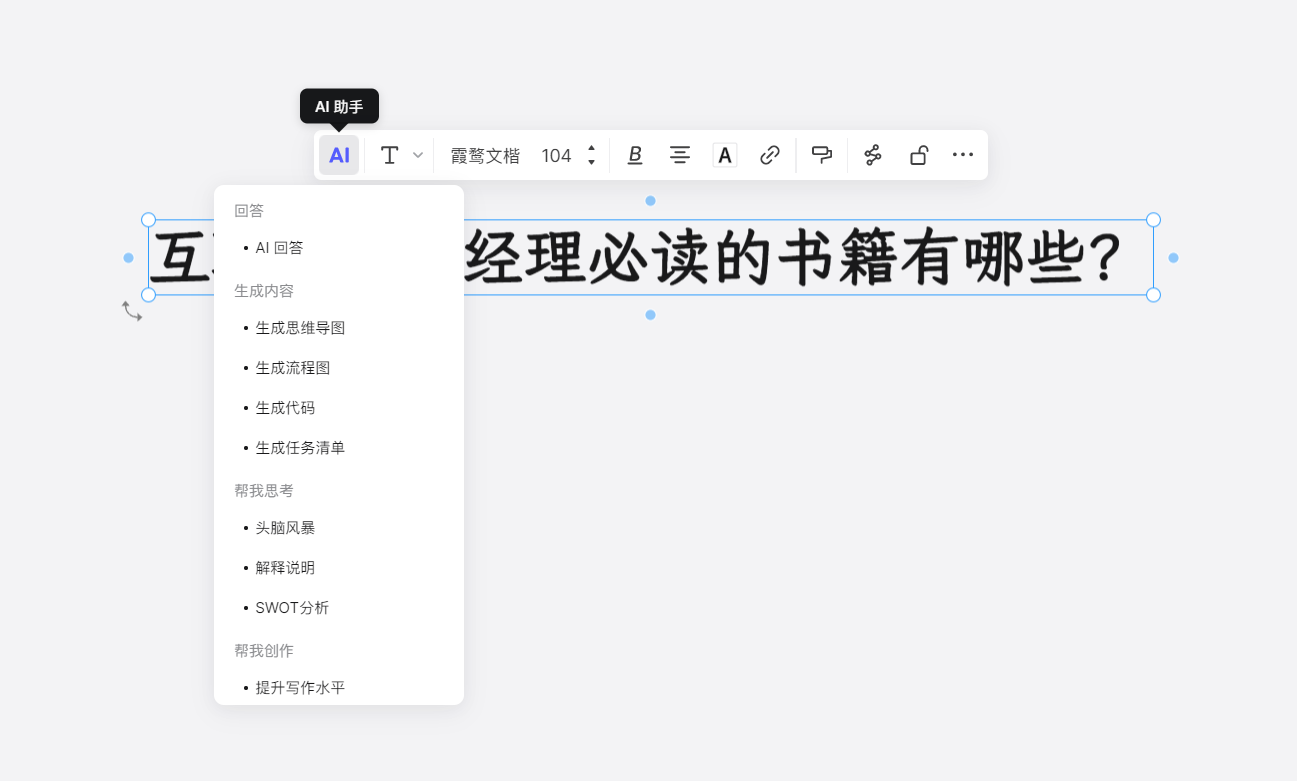
Task: Increase font size with up stepper arrow
Action: pyautogui.click(x=591, y=148)
